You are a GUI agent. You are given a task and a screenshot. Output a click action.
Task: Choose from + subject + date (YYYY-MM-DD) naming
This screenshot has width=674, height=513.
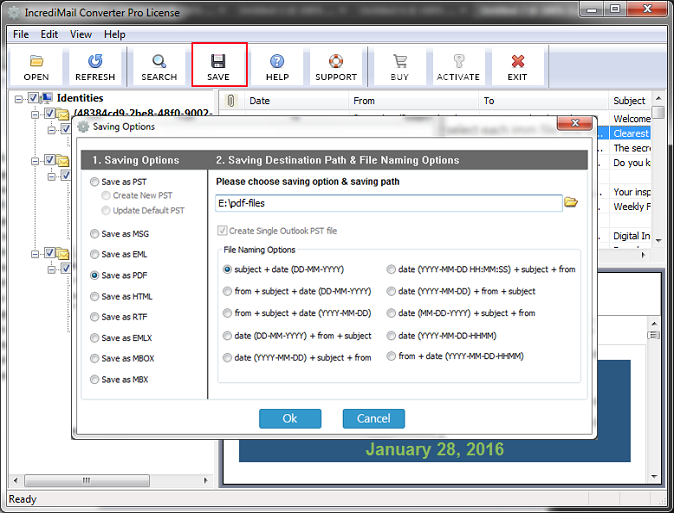coord(227,313)
